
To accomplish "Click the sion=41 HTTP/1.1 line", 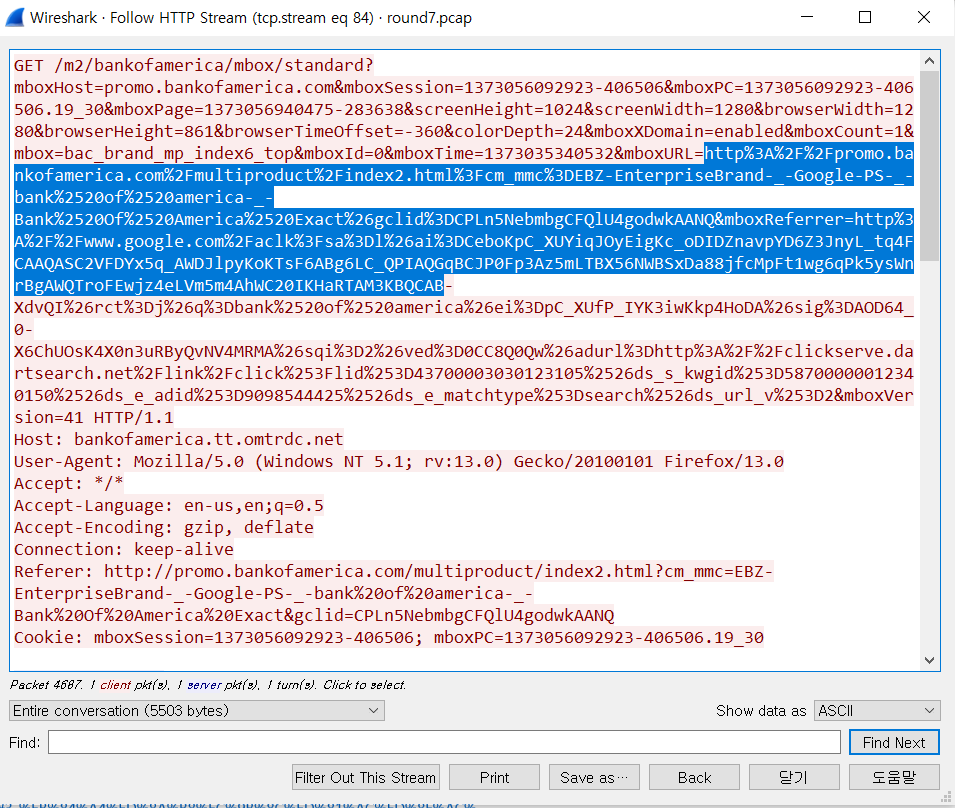I will coord(94,417).
